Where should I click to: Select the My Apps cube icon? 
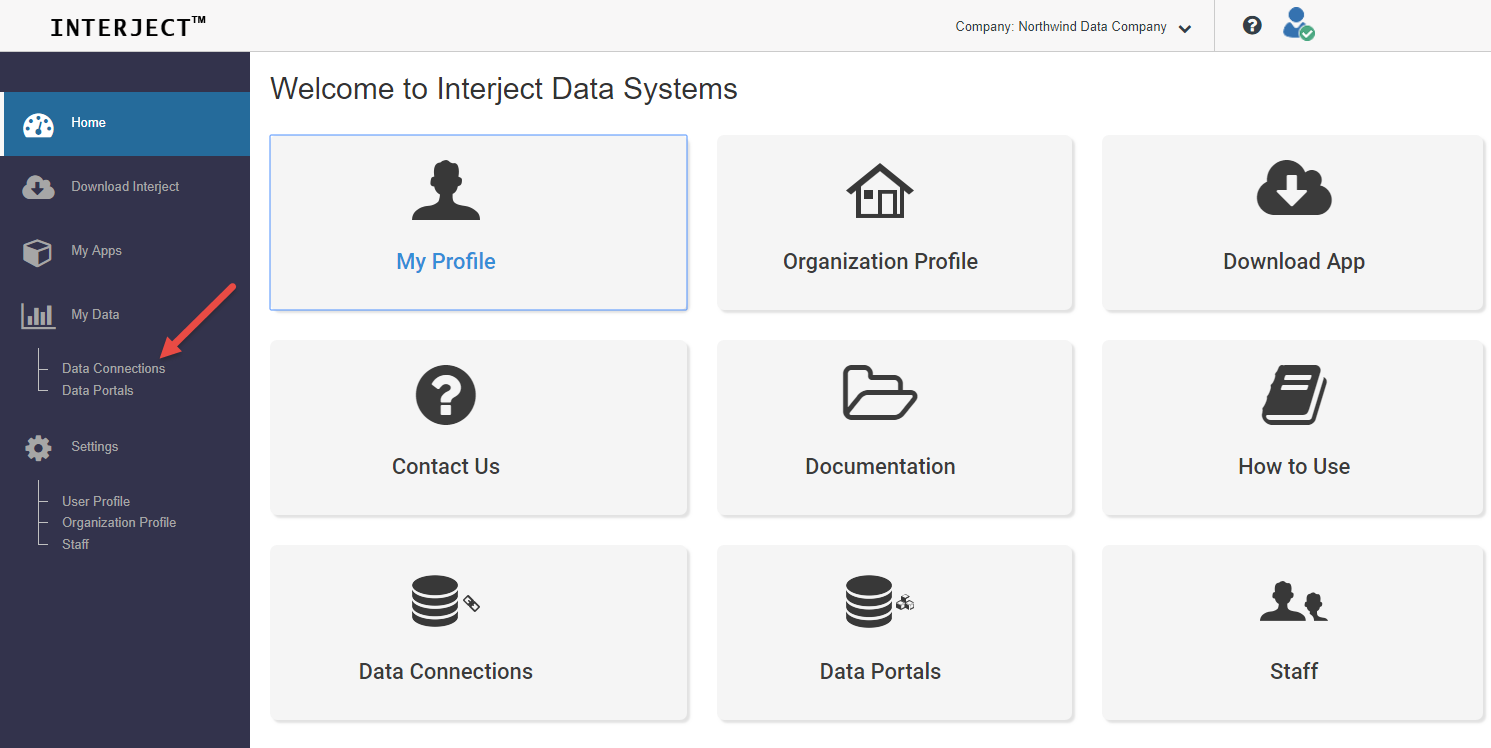pos(37,252)
